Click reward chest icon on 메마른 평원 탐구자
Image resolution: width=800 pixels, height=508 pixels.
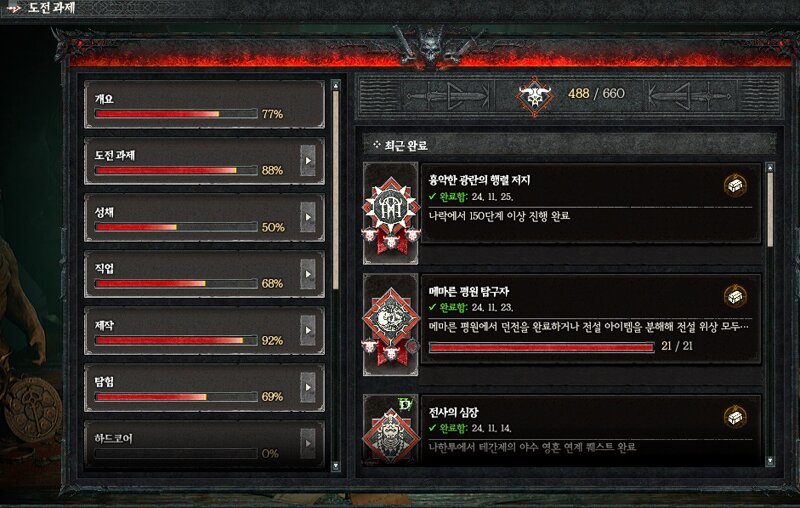(735, 296)
